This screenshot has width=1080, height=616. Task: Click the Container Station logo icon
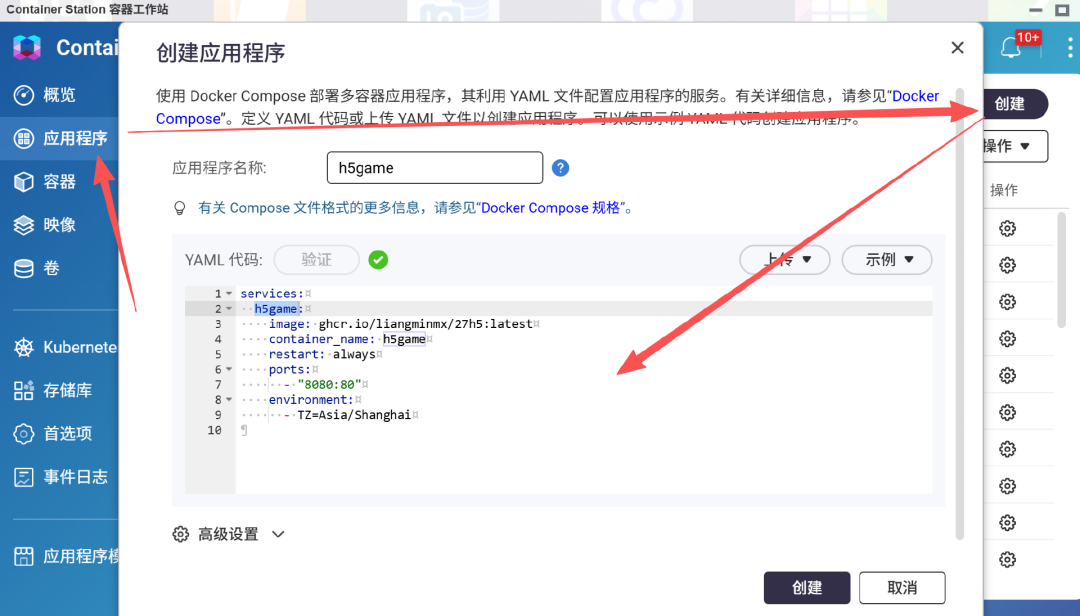click(x=27, y=48)
